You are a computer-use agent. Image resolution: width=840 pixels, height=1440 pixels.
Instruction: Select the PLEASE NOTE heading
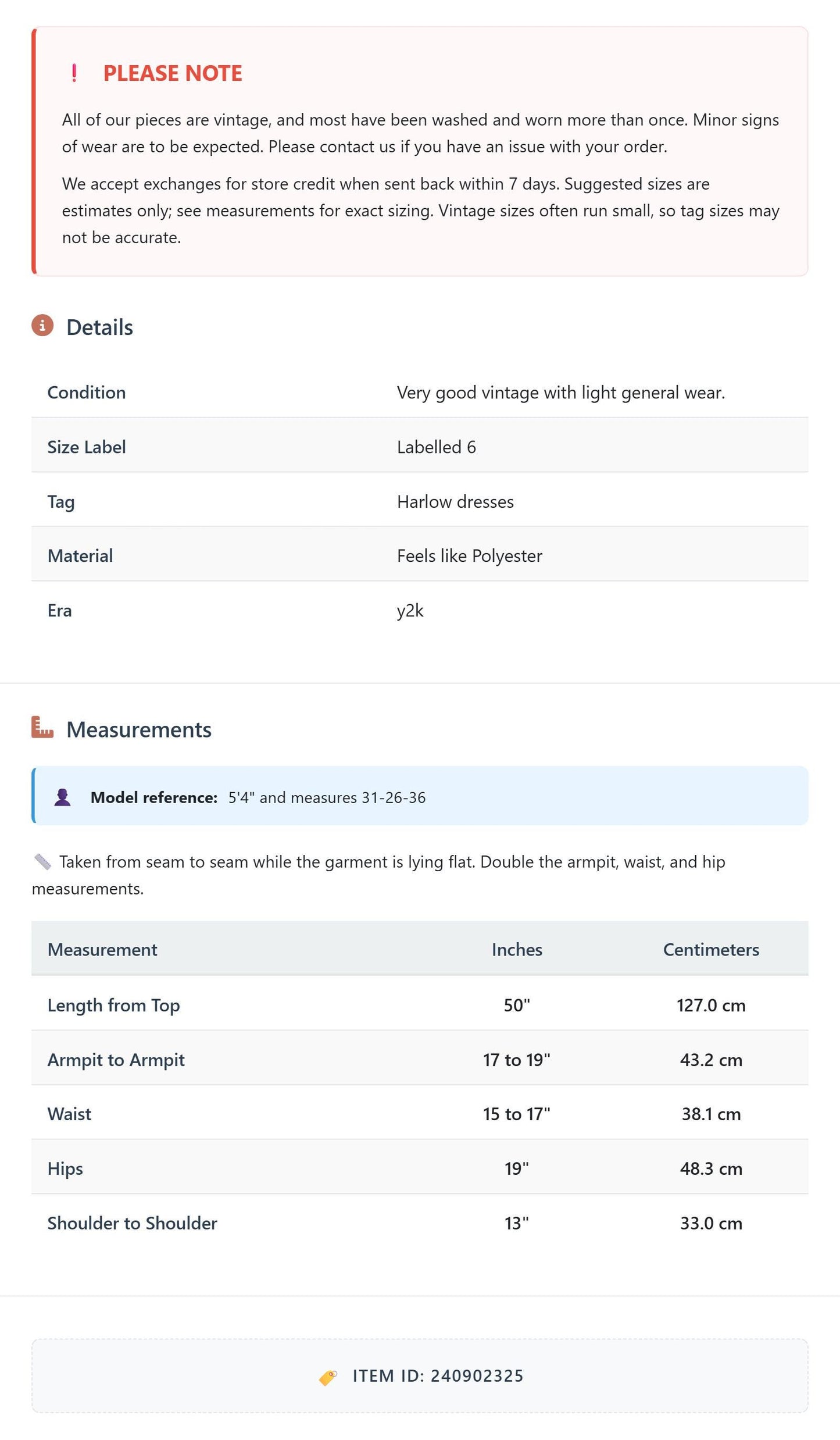[x=173, y=73]
